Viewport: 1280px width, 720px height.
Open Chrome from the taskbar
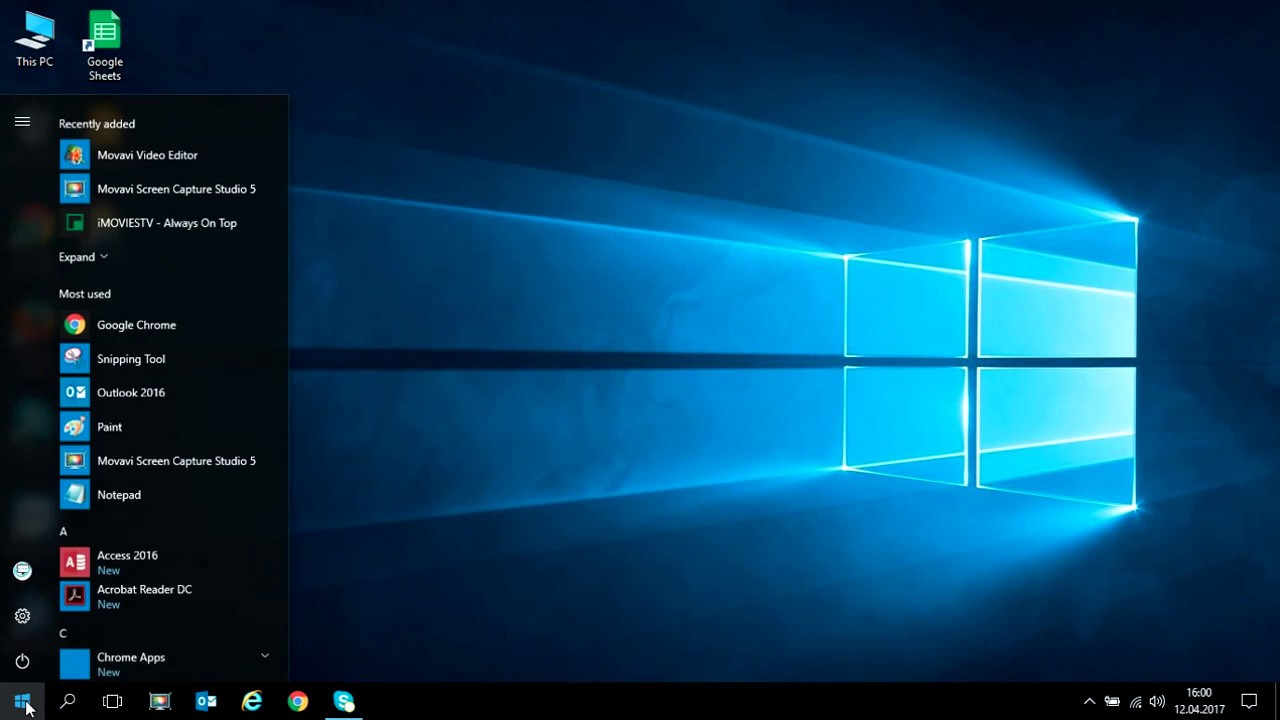[x=298, y=701]
